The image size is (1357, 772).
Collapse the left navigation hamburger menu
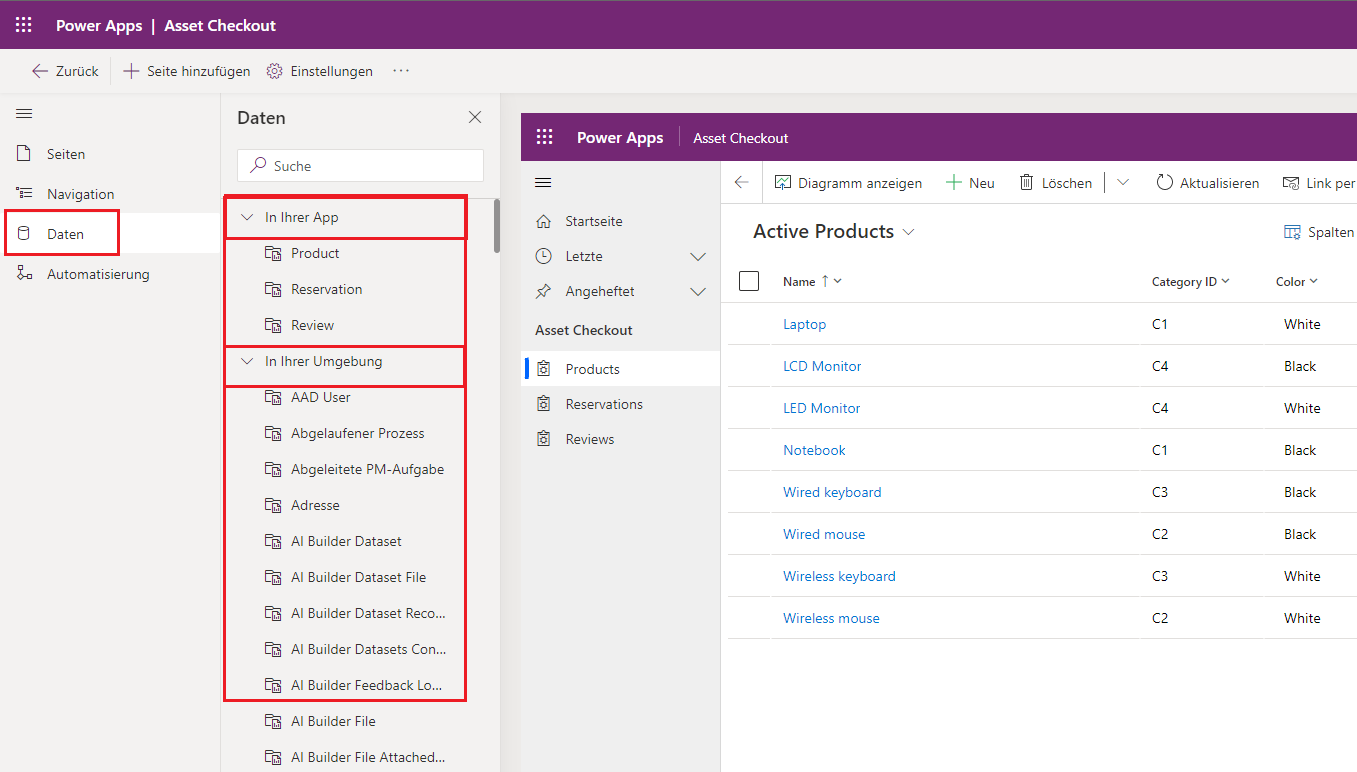24,114
